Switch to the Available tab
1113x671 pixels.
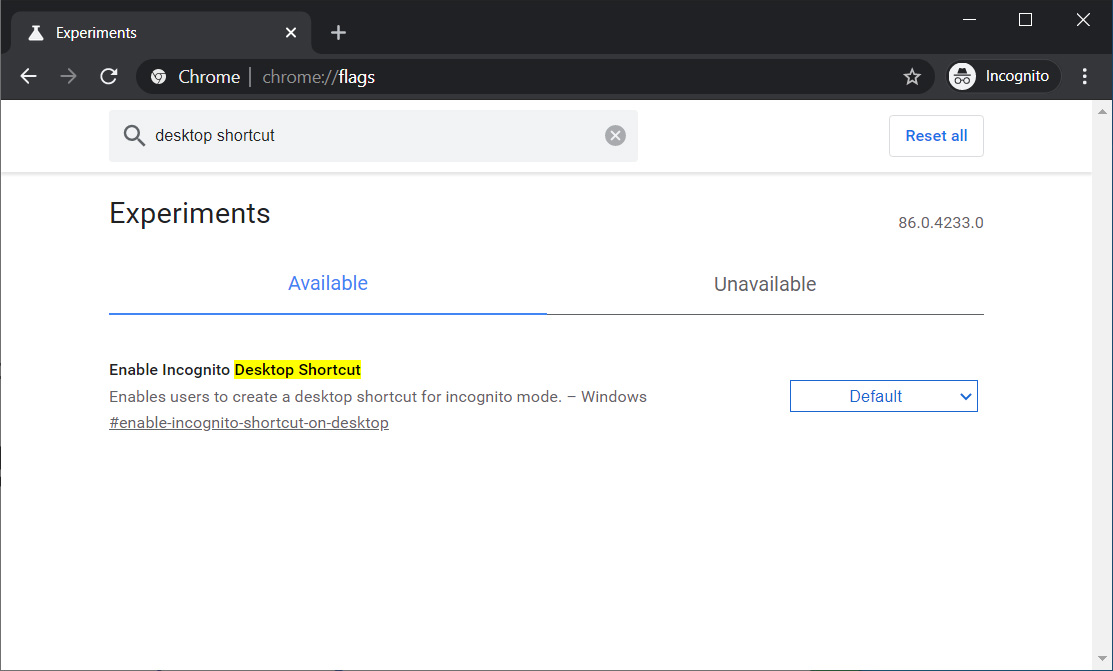pyautogui.click(x=328, y=283)
